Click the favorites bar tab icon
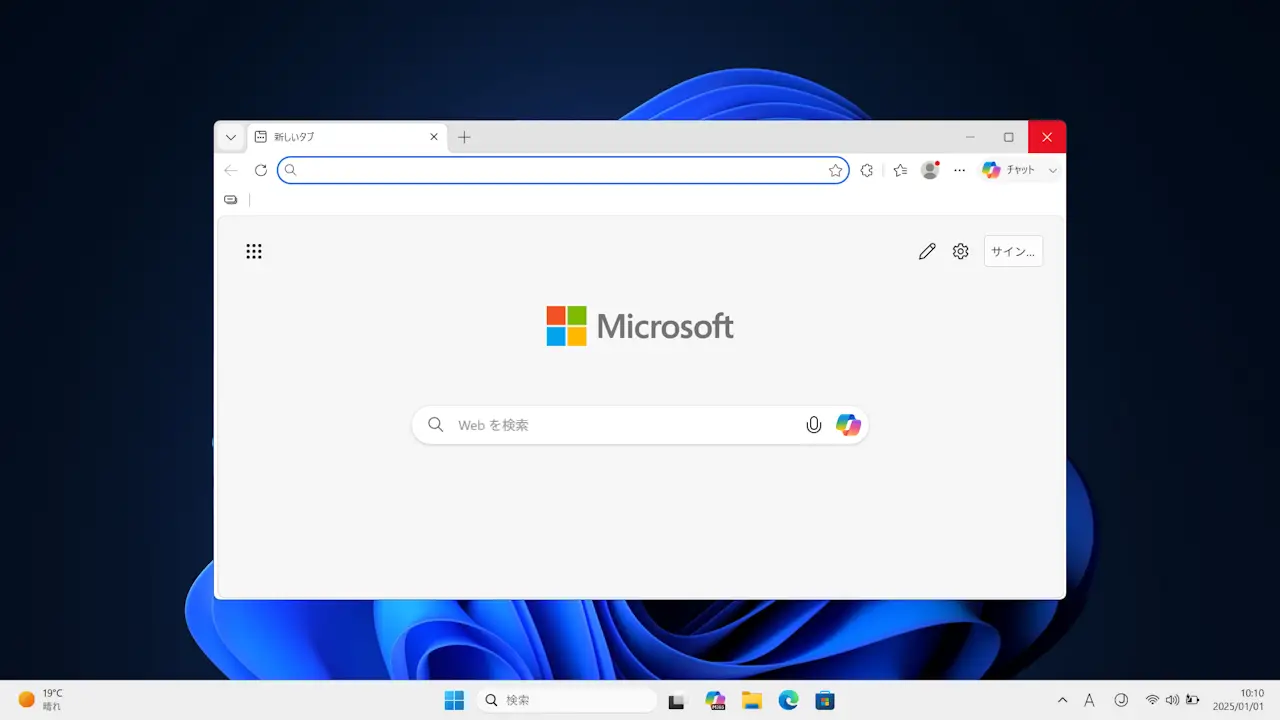The image size is (1280, 720). (x=231, y=200)
